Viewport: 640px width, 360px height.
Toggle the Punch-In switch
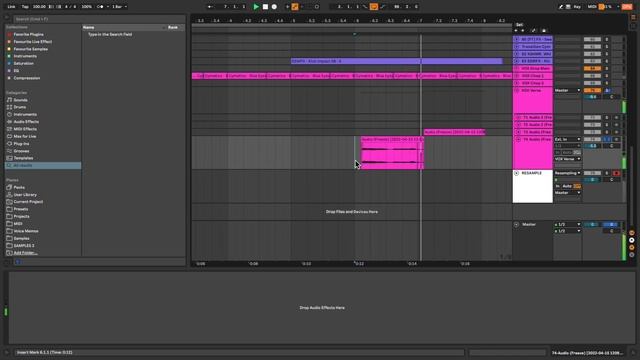point(365,7)
